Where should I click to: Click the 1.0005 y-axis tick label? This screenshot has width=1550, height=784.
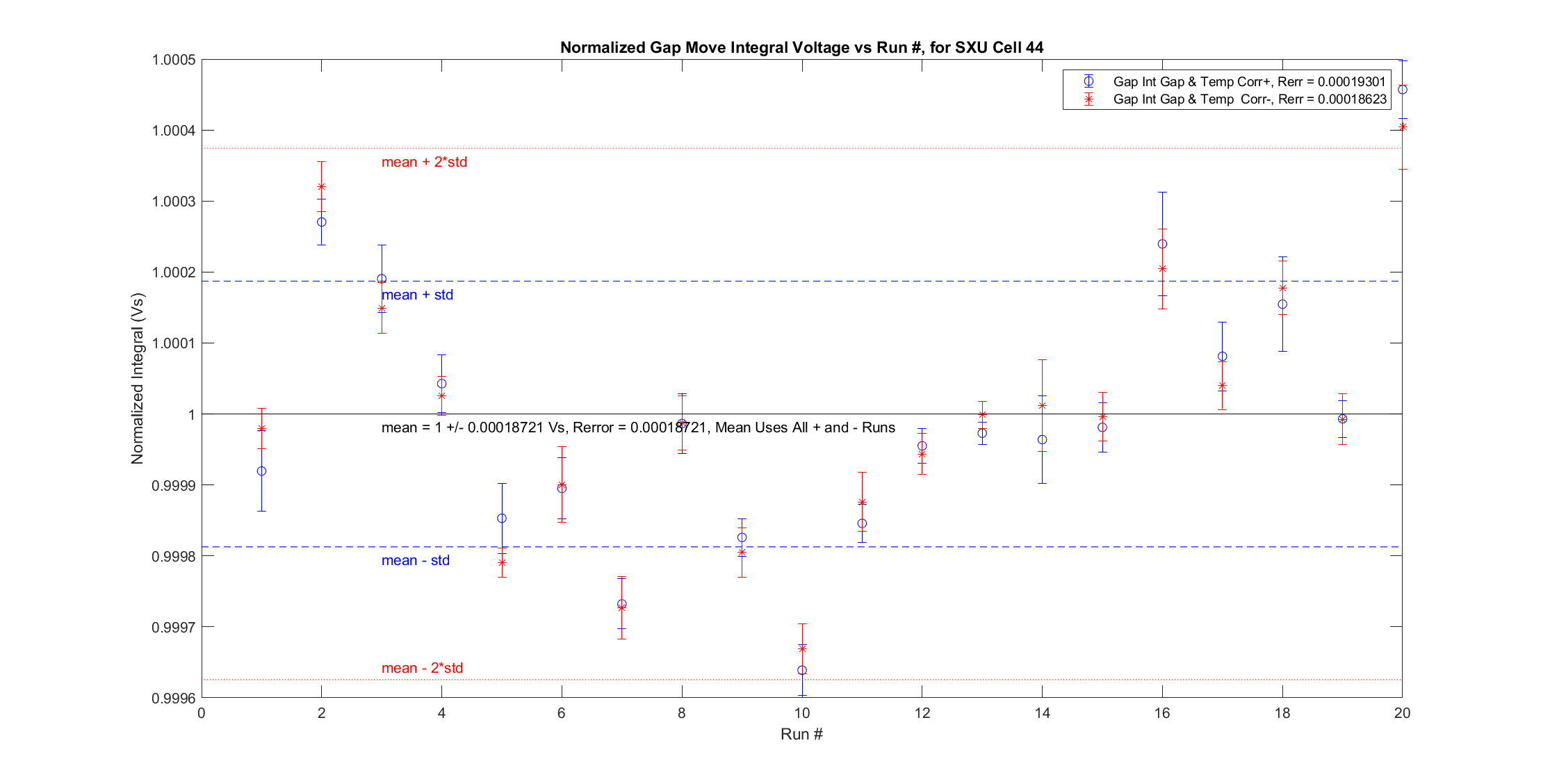point(173,60)
